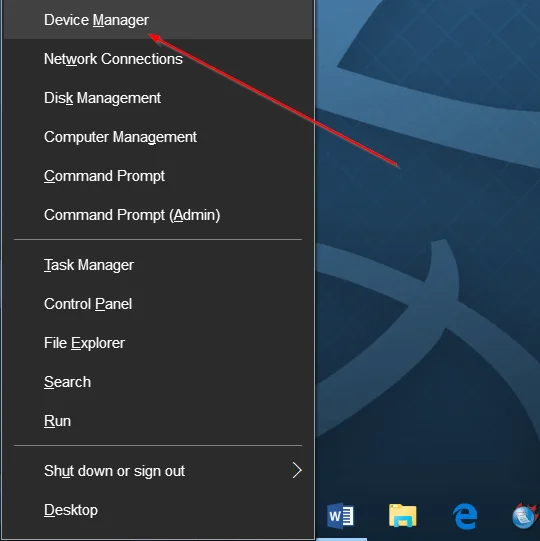Launch Microsoft Edge from taskbar
Viewport: 540px width, 541px height.
pos(465,516)
